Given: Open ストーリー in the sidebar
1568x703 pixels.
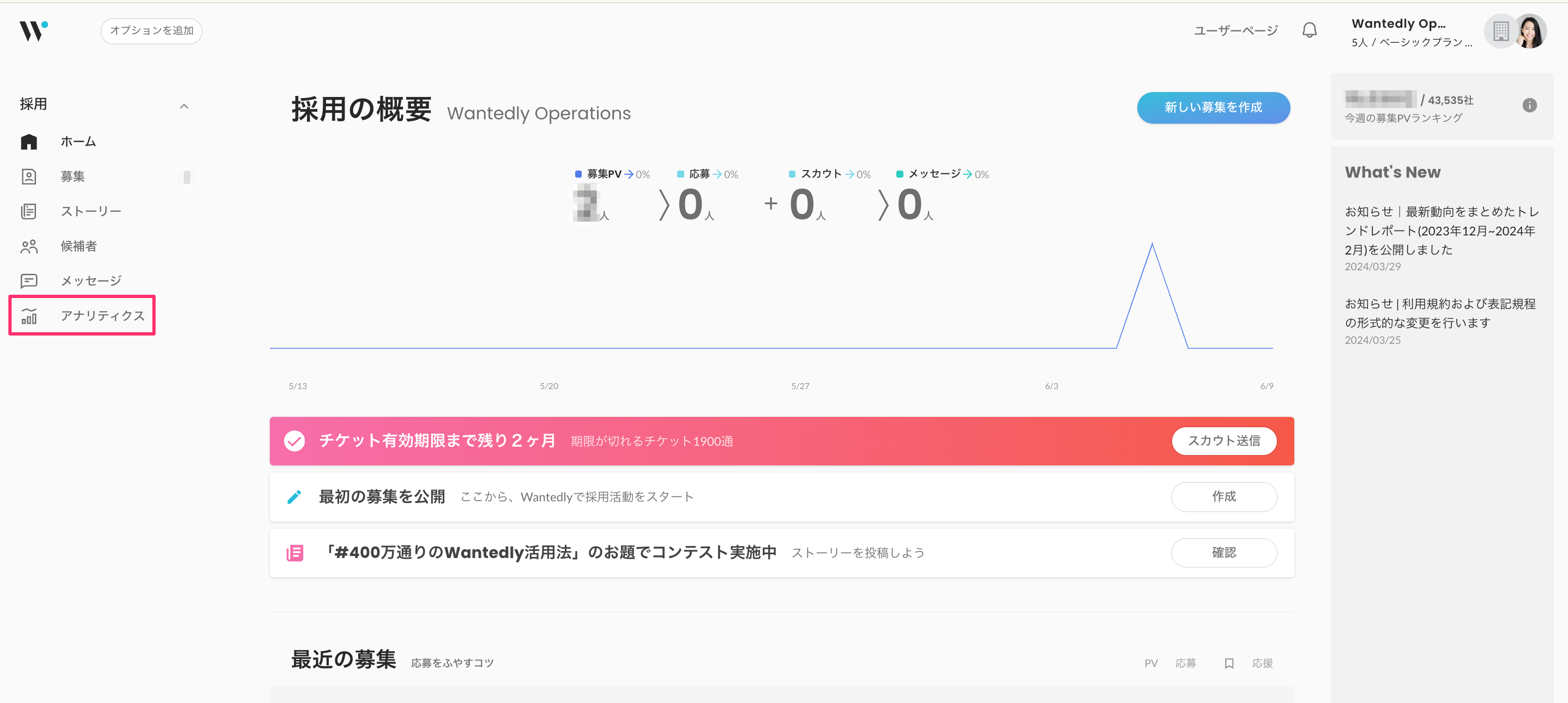Looking at the screenshot, I should coord(91,211).
